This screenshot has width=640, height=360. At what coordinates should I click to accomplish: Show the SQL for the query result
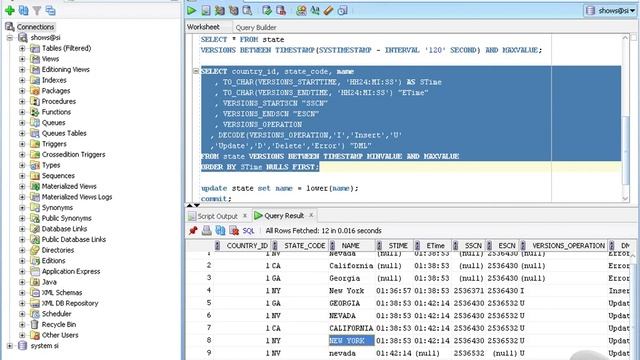coord(248,231)
